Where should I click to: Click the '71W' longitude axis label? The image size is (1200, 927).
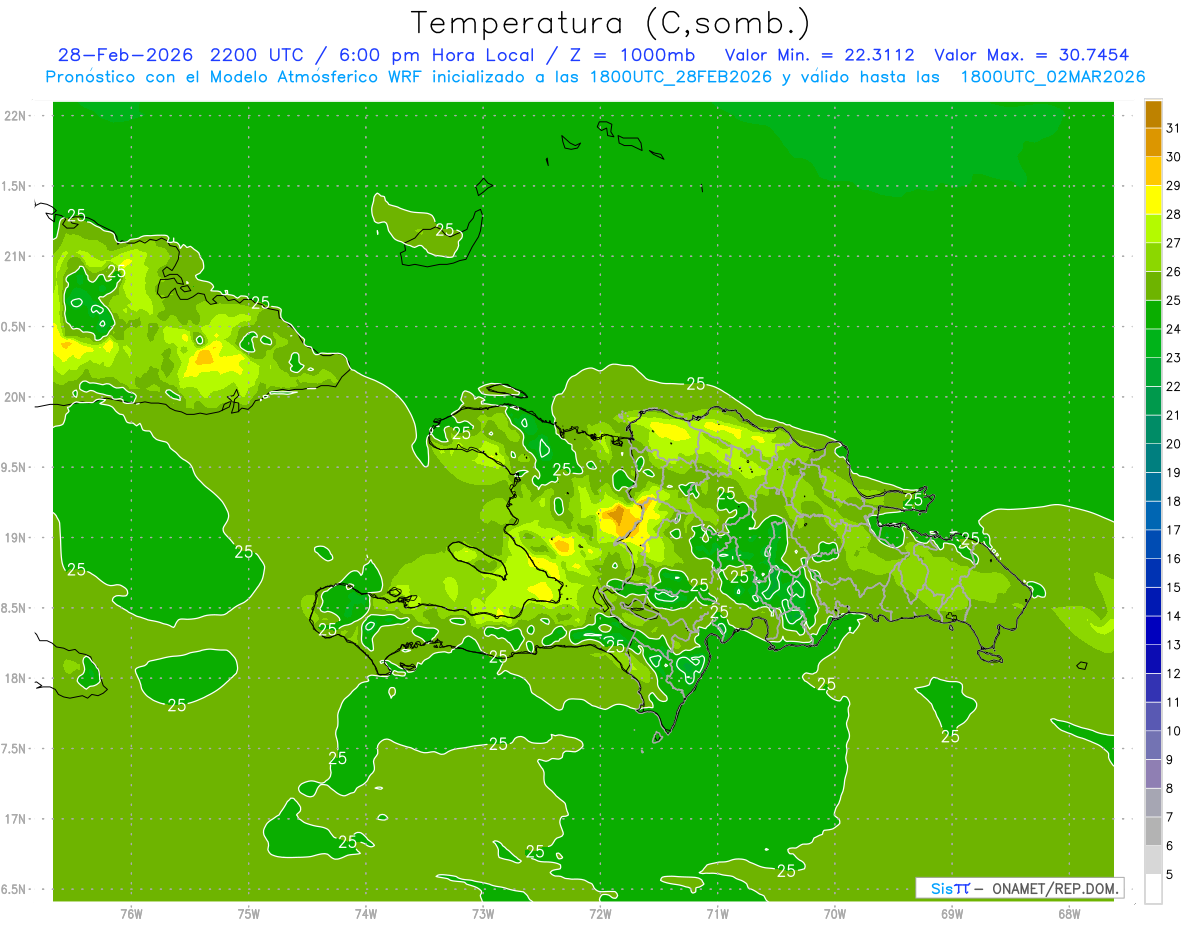(x=717, y=913)
